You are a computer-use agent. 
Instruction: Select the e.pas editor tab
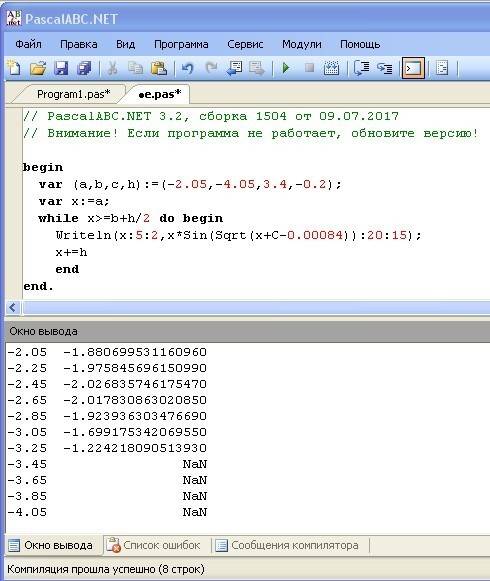(x=159, y=94)
